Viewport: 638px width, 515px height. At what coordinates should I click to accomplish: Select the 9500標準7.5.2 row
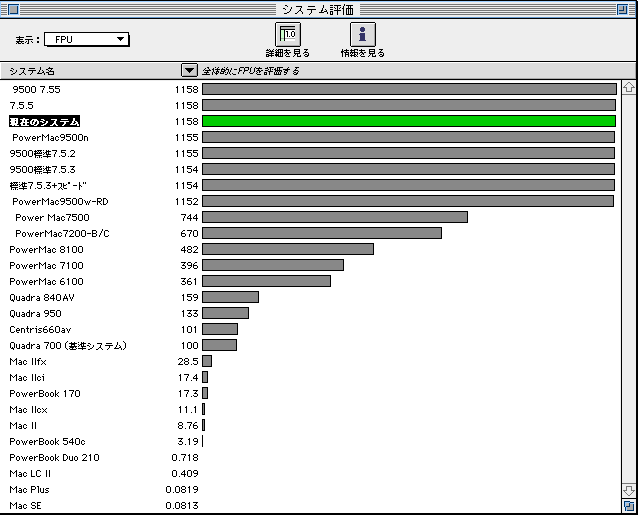coord(309,153)
